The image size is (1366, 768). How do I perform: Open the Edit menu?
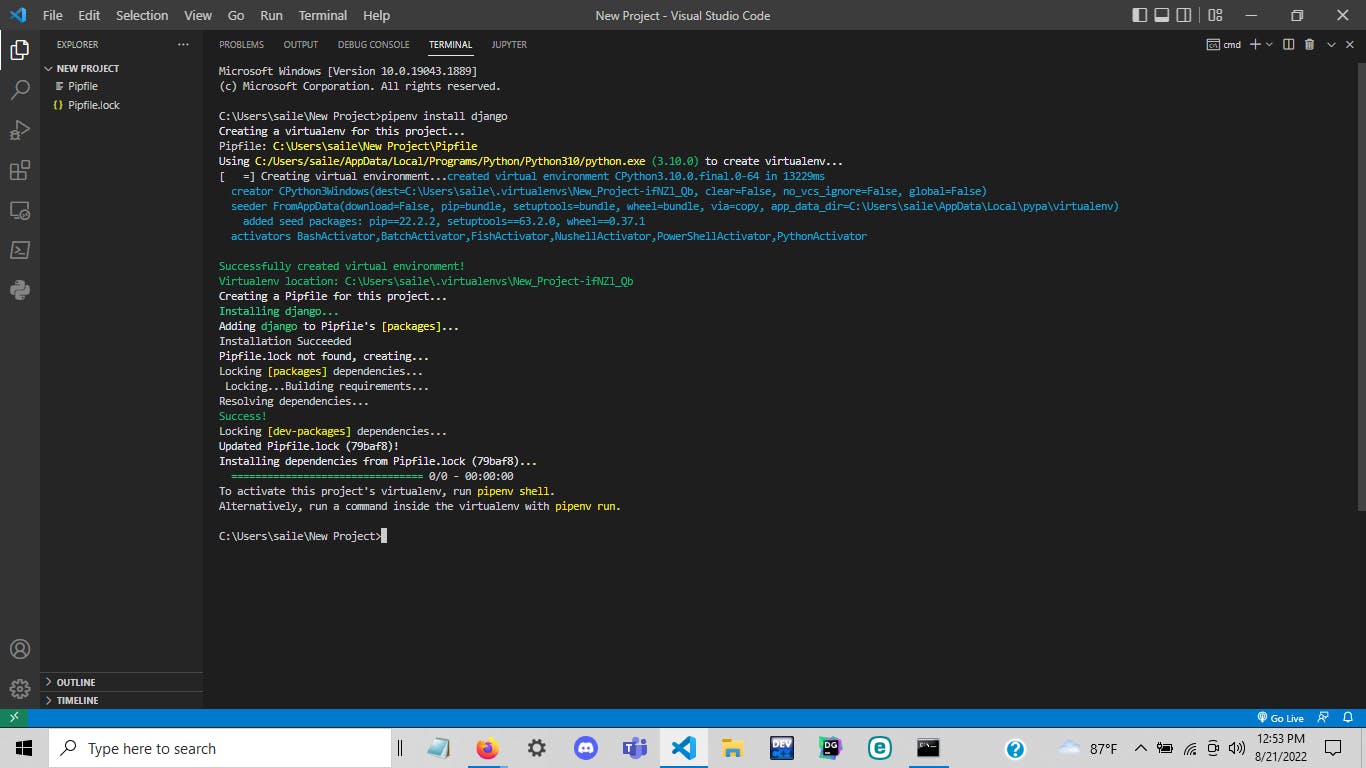[89, 15]
